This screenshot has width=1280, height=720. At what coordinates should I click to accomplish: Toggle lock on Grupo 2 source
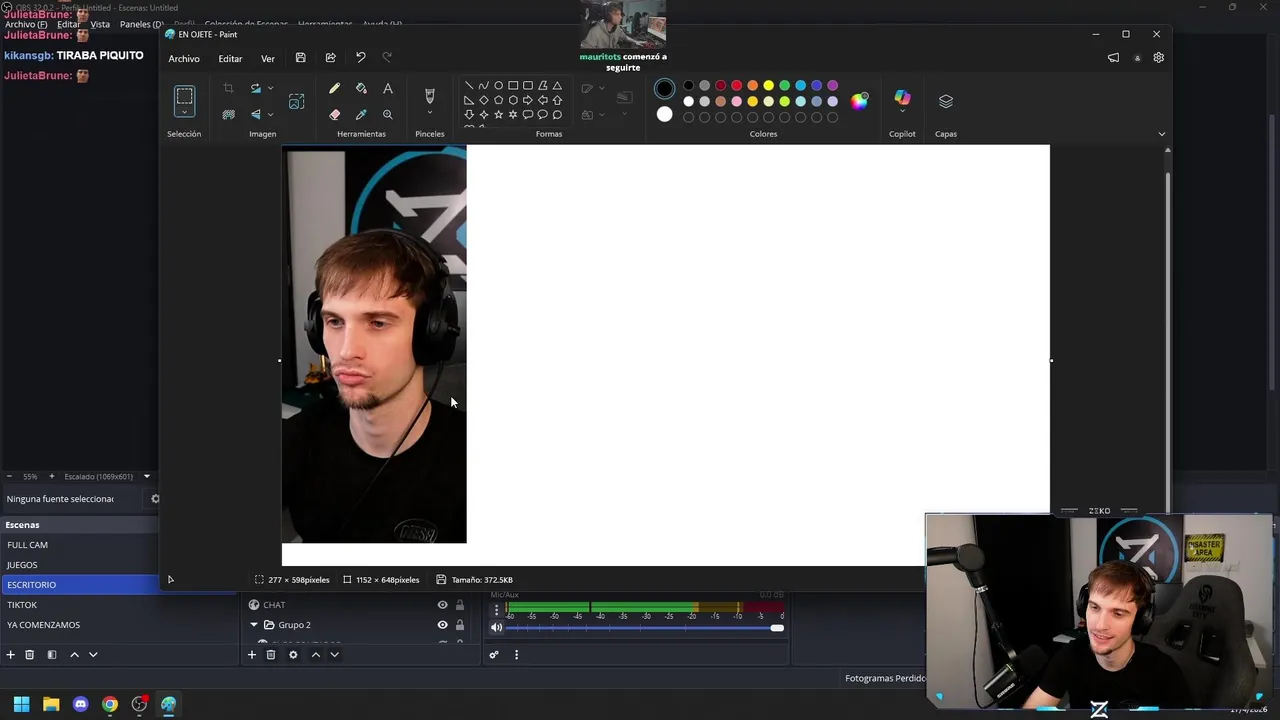click(x=460, y=625)
